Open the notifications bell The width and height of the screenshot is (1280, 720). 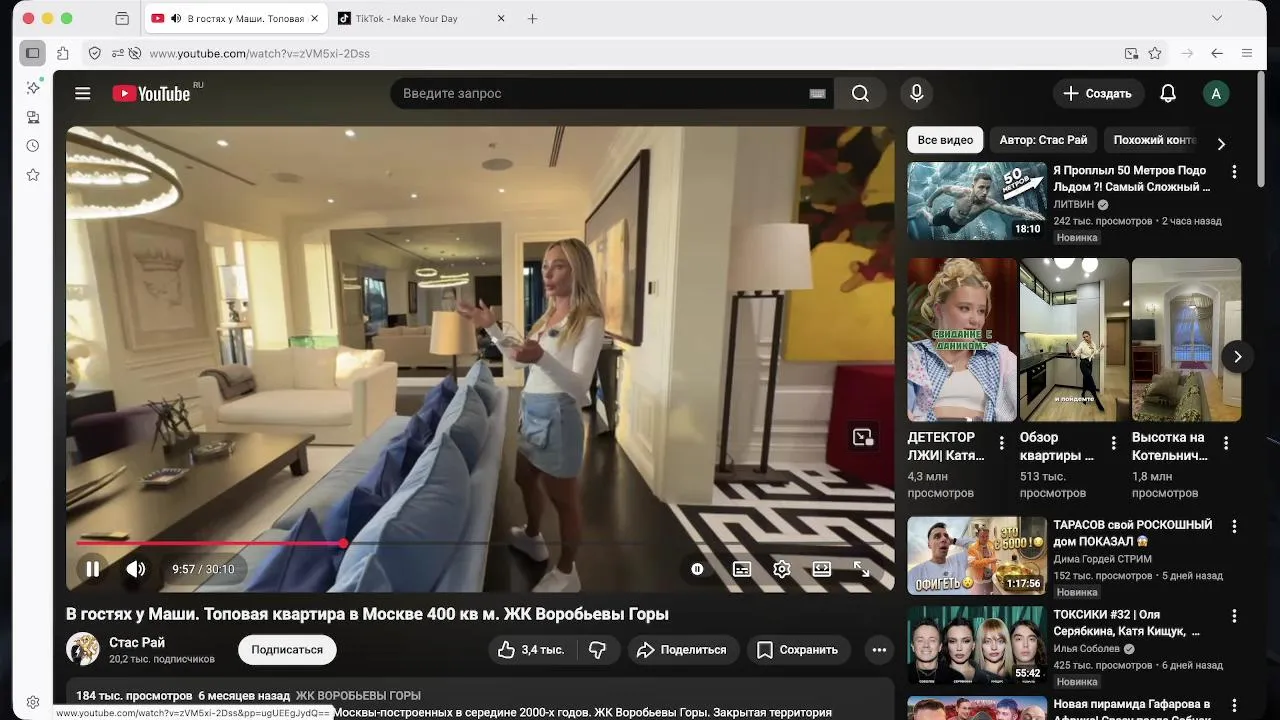(1168, 93)
